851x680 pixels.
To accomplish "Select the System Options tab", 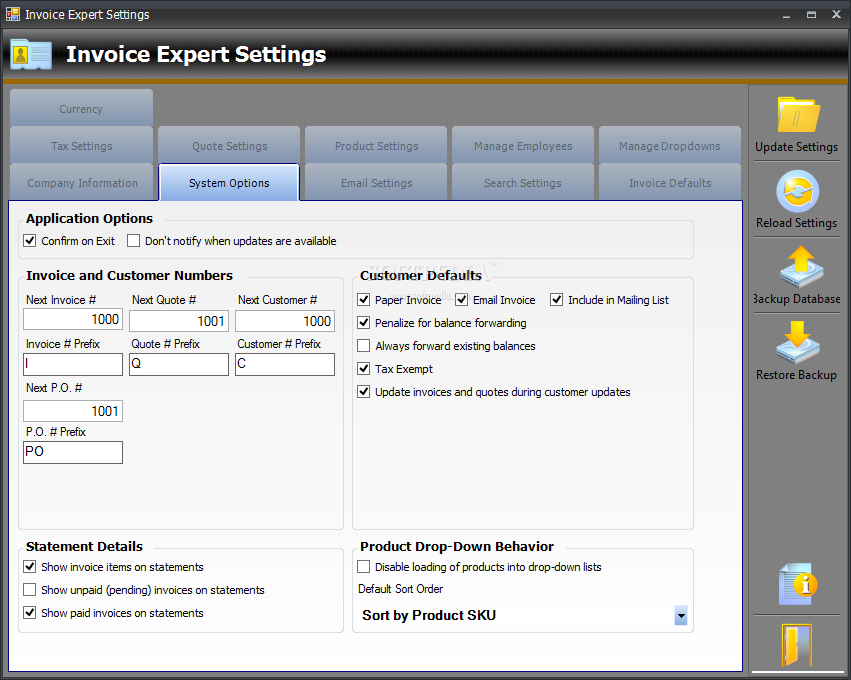I will pyautogui.click(x=229, y=182).
